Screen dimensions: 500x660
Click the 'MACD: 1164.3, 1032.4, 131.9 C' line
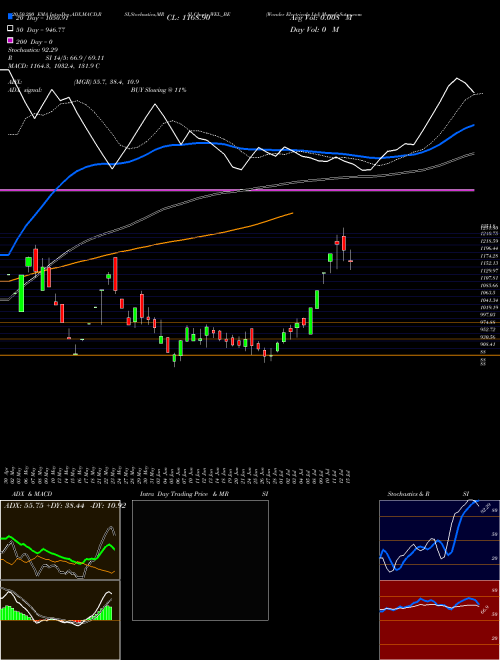[54, 66]
